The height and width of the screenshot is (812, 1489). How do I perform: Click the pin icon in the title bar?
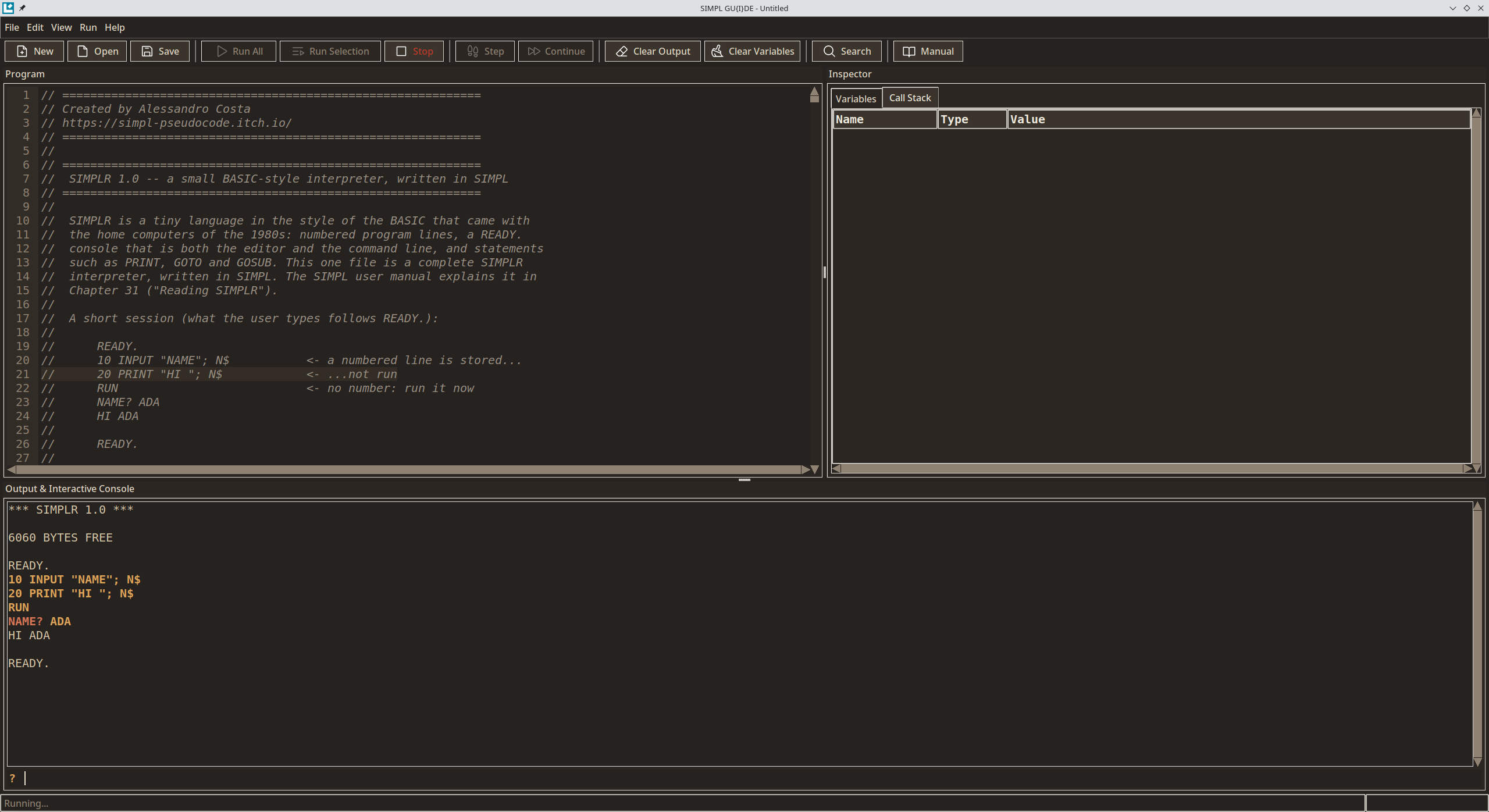pos(22,8)
